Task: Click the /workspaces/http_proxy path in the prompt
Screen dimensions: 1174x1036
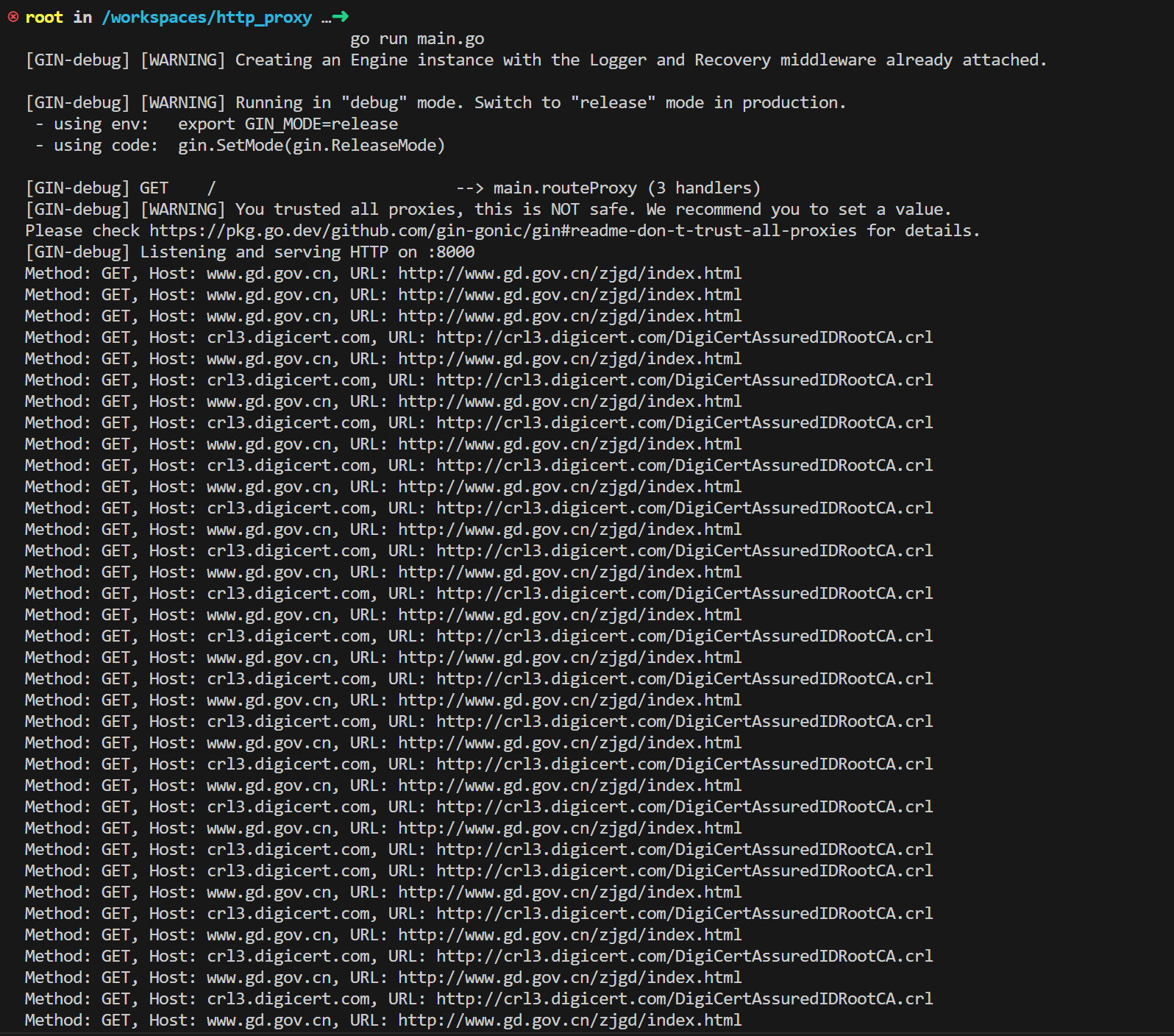Action: click(x=207, y=18)
